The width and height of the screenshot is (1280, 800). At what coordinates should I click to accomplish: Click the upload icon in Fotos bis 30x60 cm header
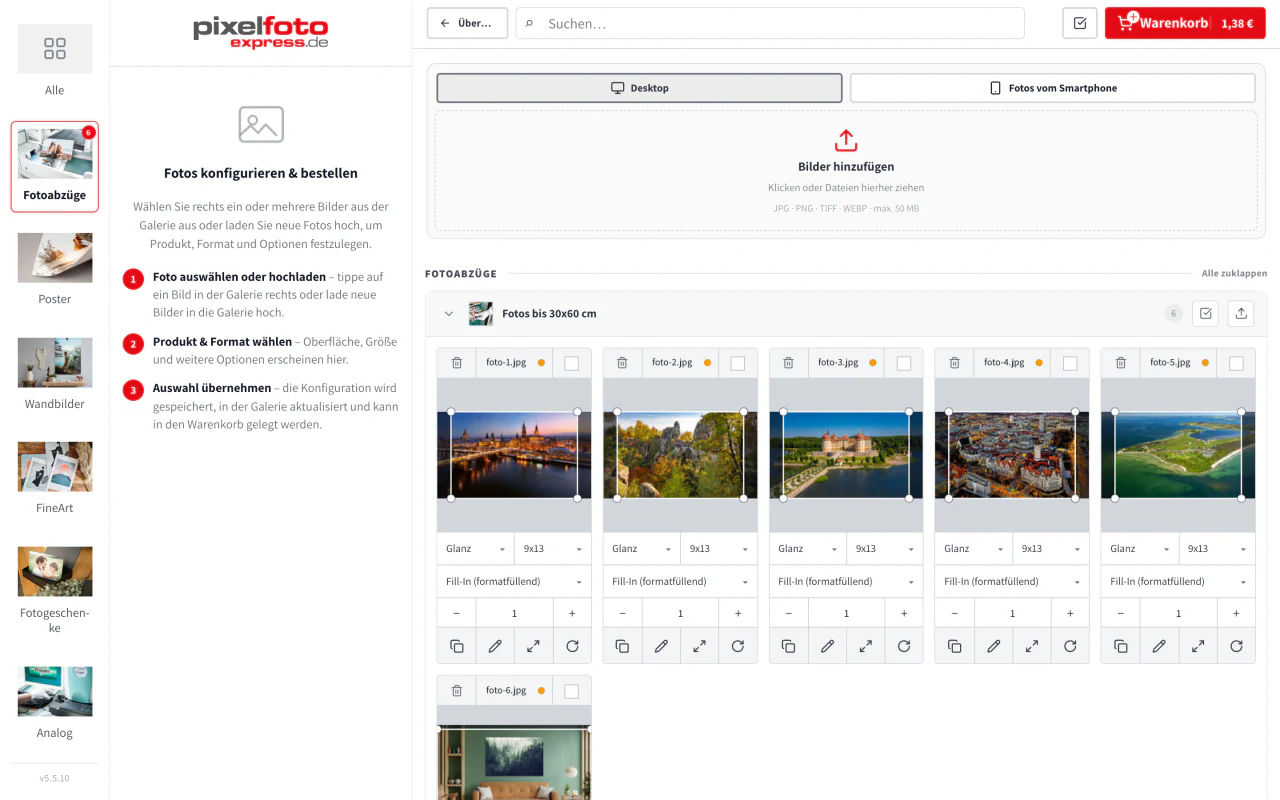click(x=1241, y=313)
